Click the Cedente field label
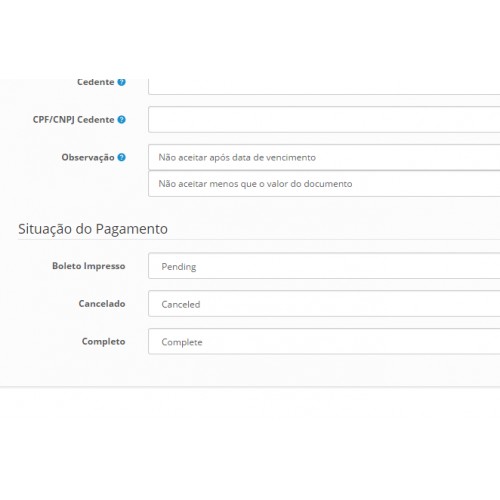Viewport: 500px width, 500px height. click(96, 82)
